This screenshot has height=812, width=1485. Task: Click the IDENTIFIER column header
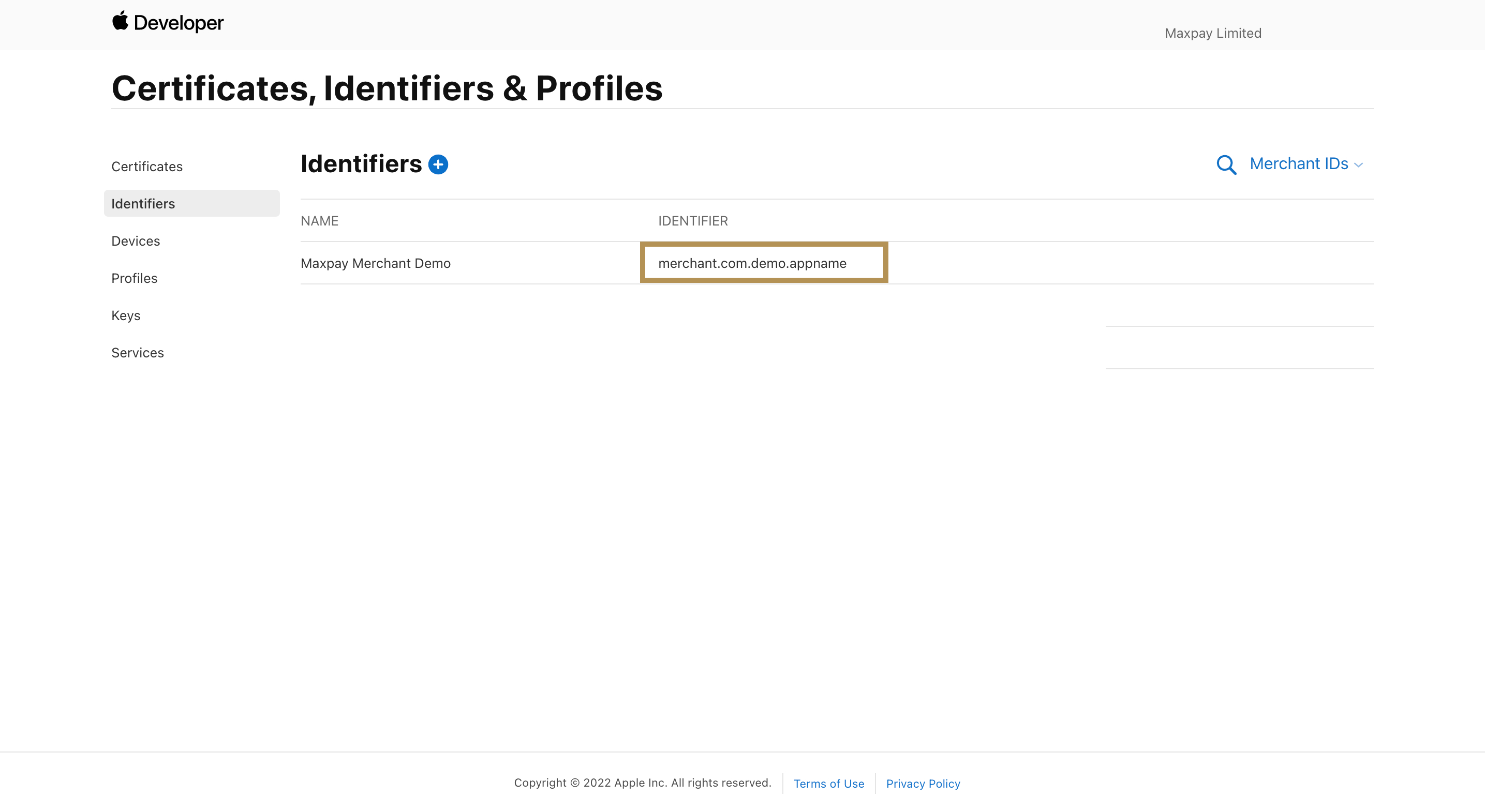pos(693,221)
